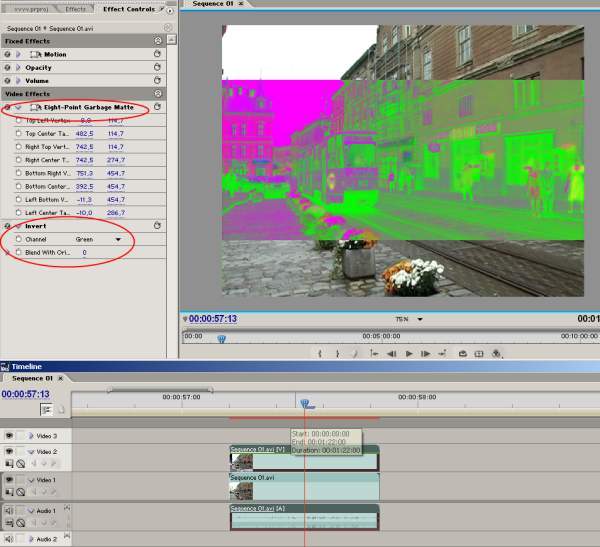Set display style for Audio 1 track
Image resolution: width=600 pixels, height=547 pixels.
click(x=9, y=523)
